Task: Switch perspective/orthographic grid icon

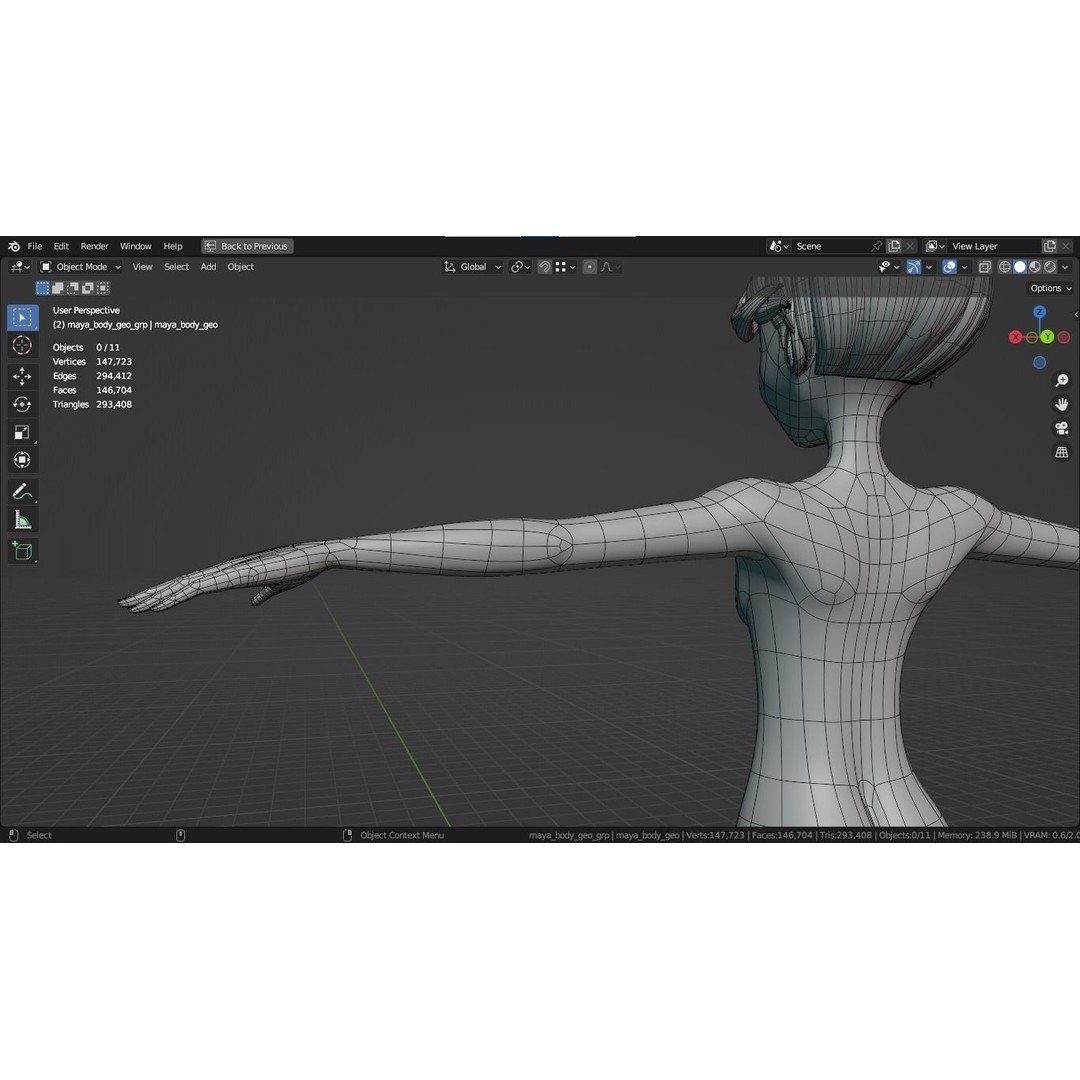Action: (1061, 453)
